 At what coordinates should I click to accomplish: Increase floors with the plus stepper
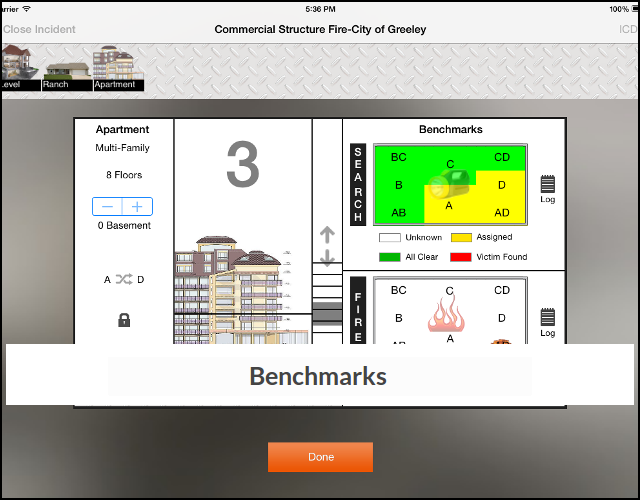137,207
